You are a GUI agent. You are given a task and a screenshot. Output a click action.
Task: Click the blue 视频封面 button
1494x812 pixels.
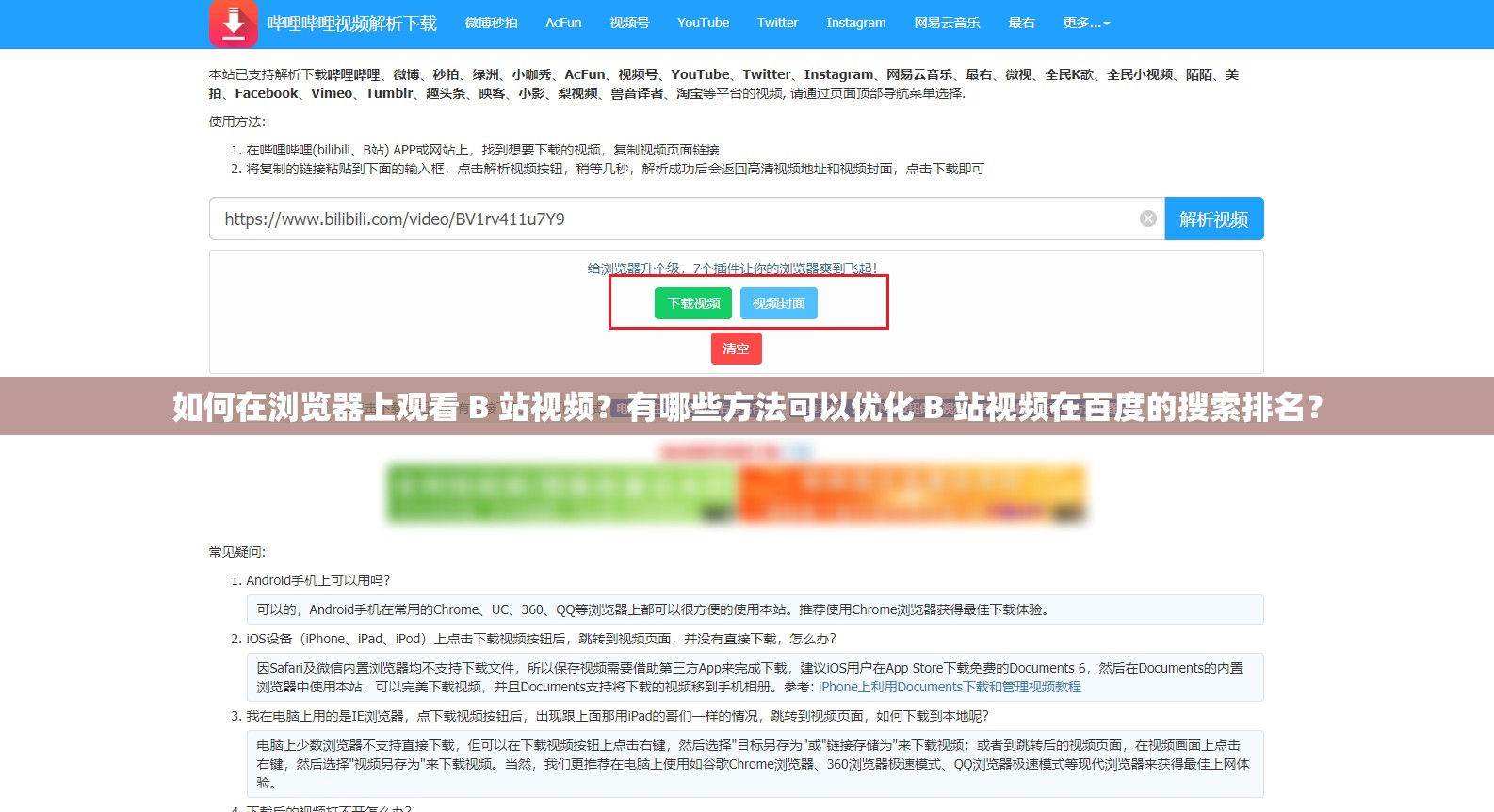pos(779,303)
